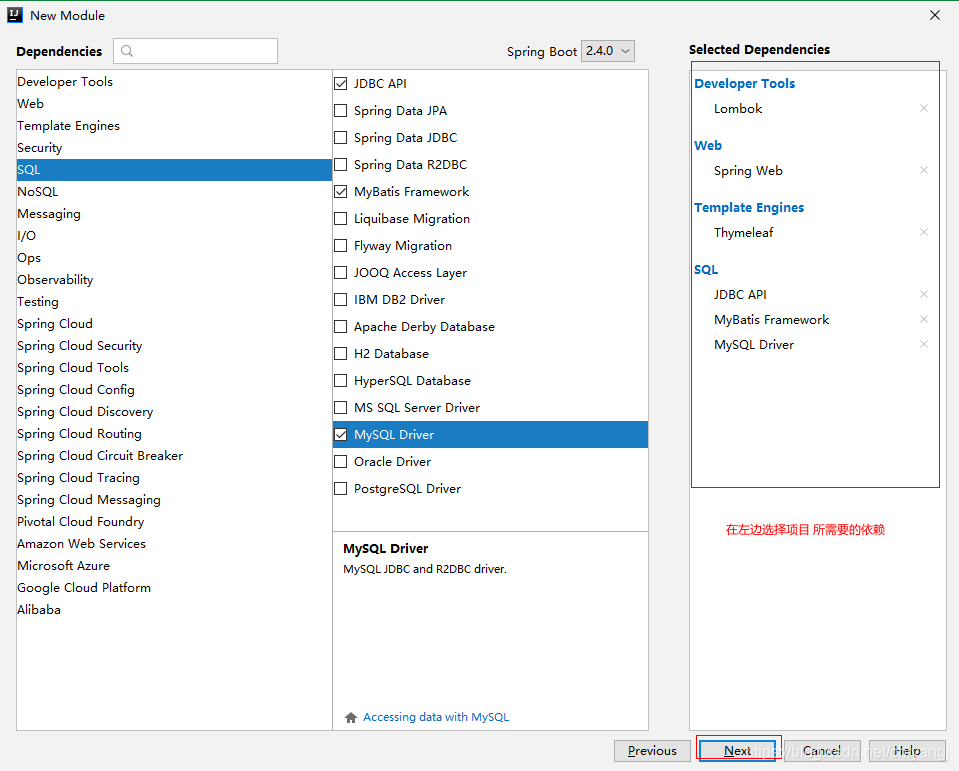Select the Messaging category
This screenshot has height=771, width=959.
[174, 213]
